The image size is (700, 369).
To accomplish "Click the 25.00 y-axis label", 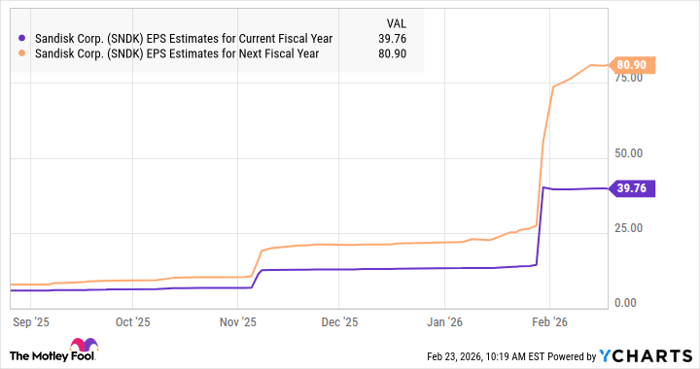I will (629, 228).
